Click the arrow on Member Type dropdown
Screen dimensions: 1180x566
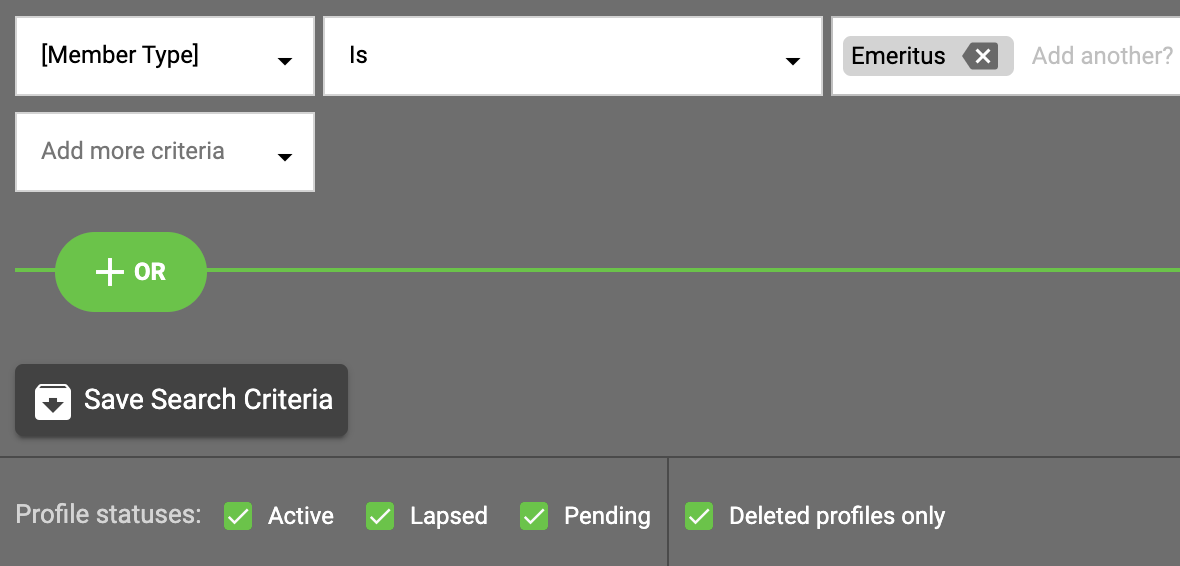coord(284,62)
